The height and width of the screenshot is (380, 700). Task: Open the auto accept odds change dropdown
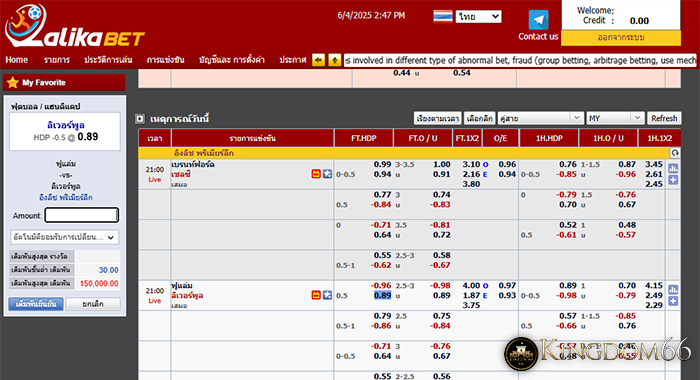pos(64,237)
